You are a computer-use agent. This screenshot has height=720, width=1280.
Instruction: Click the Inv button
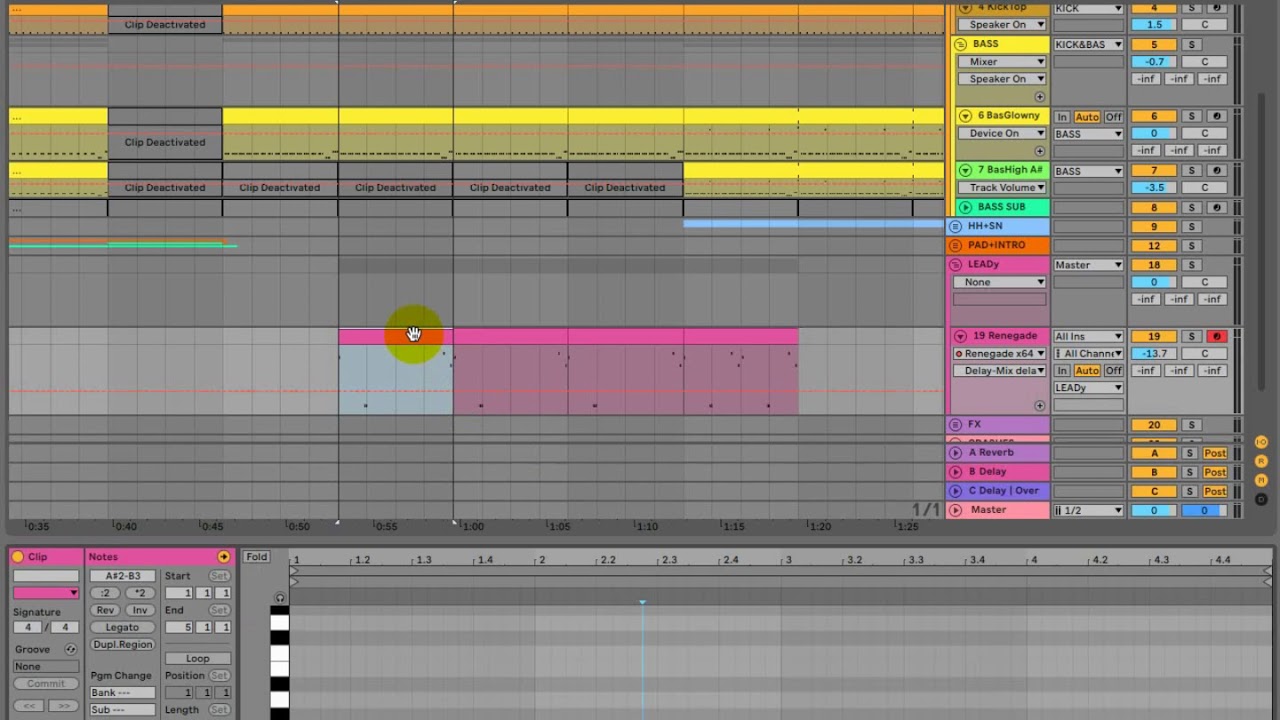(140, 610)
